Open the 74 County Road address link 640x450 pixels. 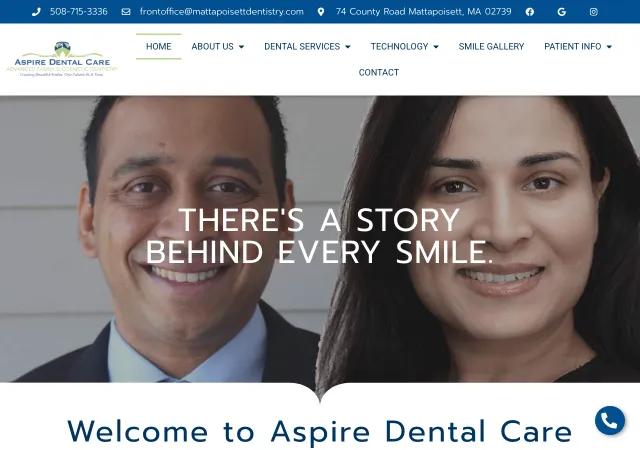[x=423, y=12]
